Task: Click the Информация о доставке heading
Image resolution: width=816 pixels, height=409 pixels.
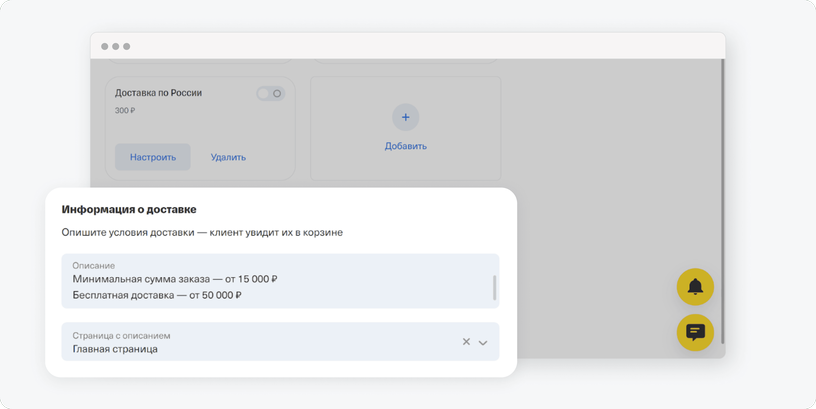Action: [x=129, y=210]
